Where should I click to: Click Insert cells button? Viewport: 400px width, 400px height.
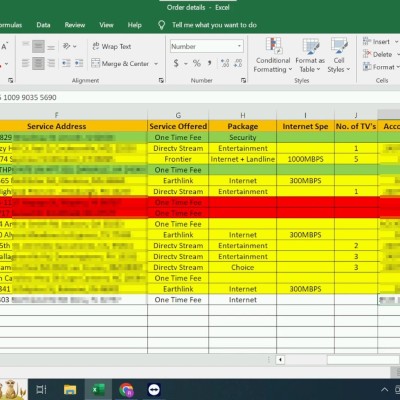pyautogui.click(x=376, y=42)
